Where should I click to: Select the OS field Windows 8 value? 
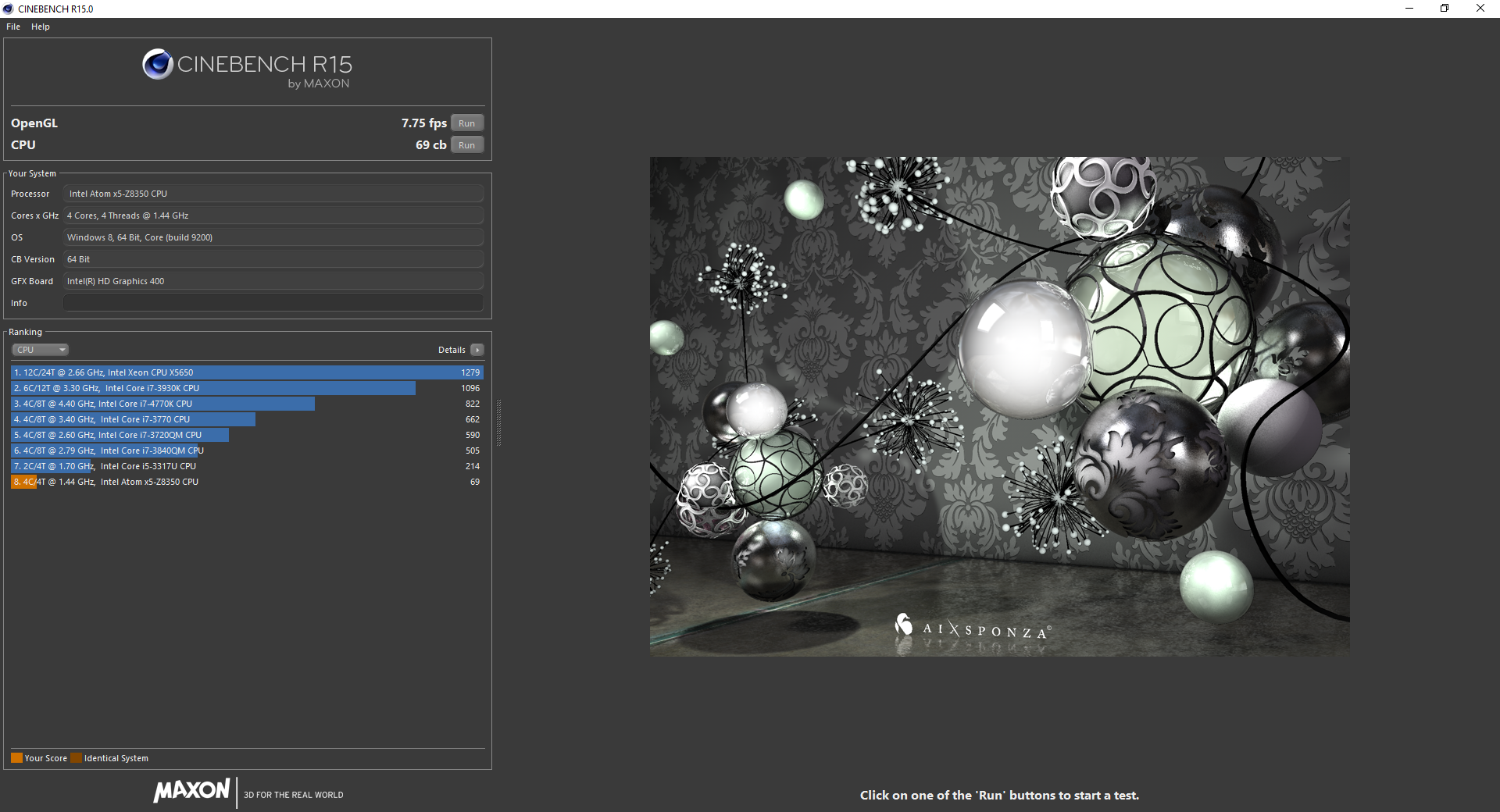[273, 237]
